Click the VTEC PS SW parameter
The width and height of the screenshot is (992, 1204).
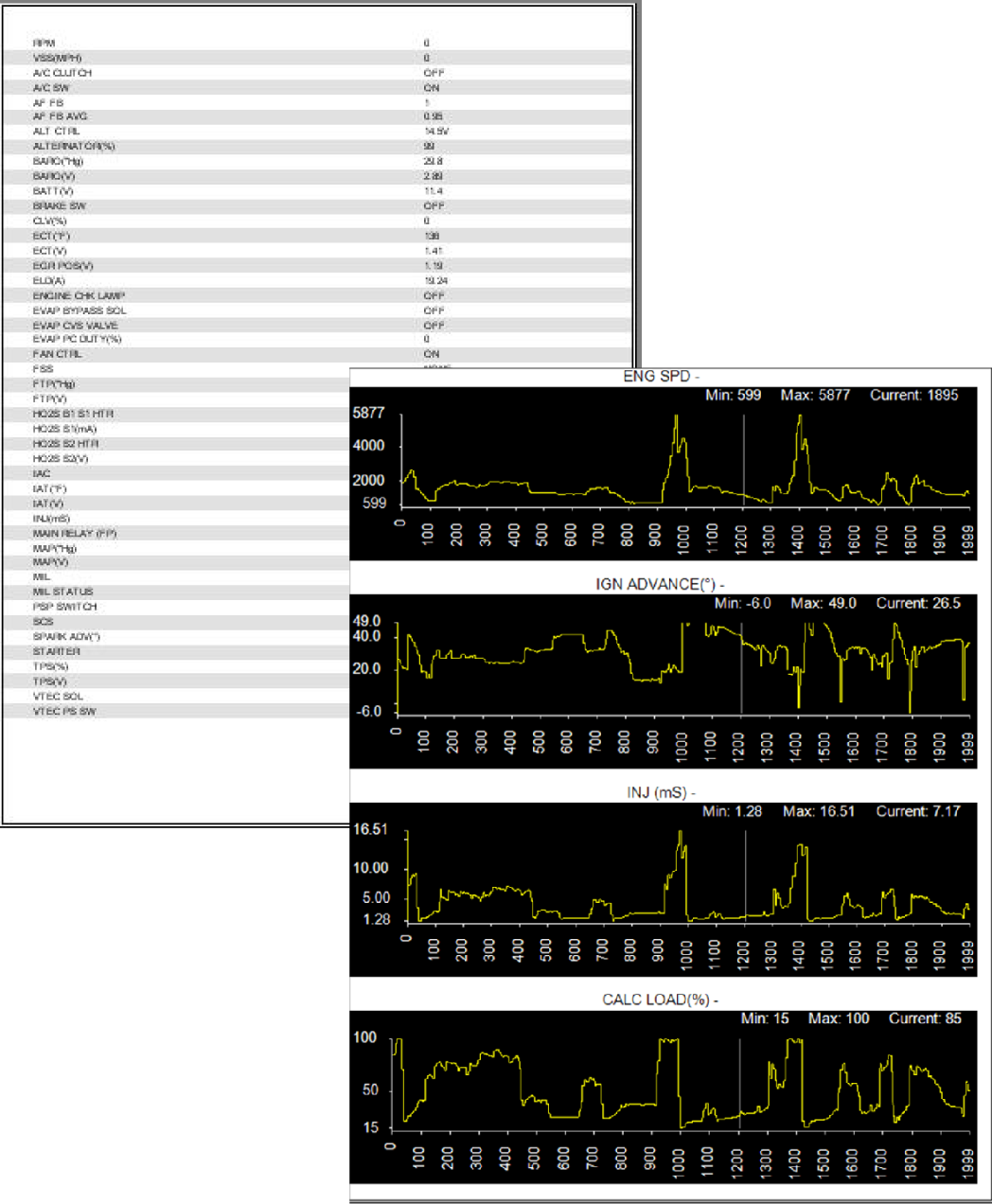(64, 711)
